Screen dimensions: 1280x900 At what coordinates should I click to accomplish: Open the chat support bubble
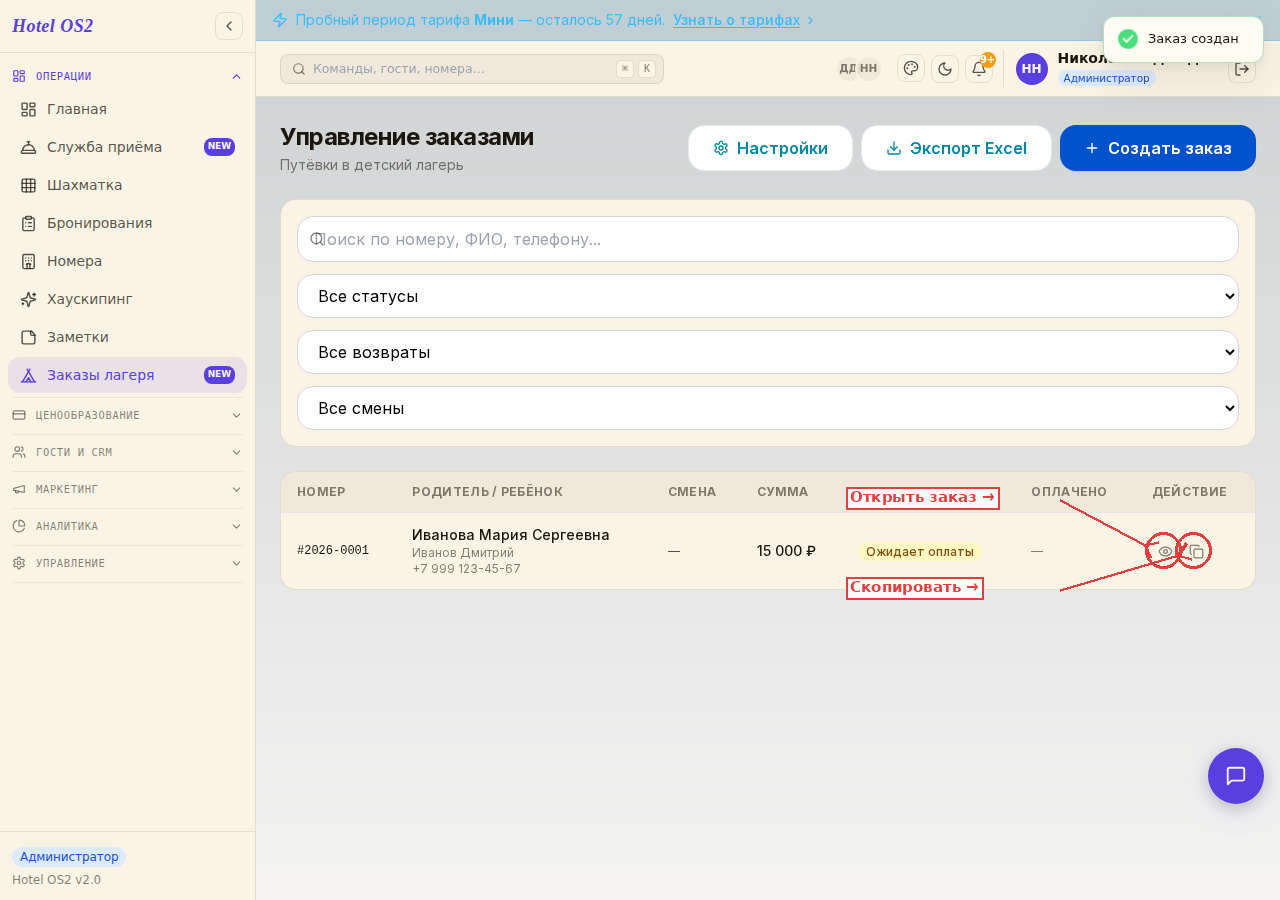(x=1236, y=776)
